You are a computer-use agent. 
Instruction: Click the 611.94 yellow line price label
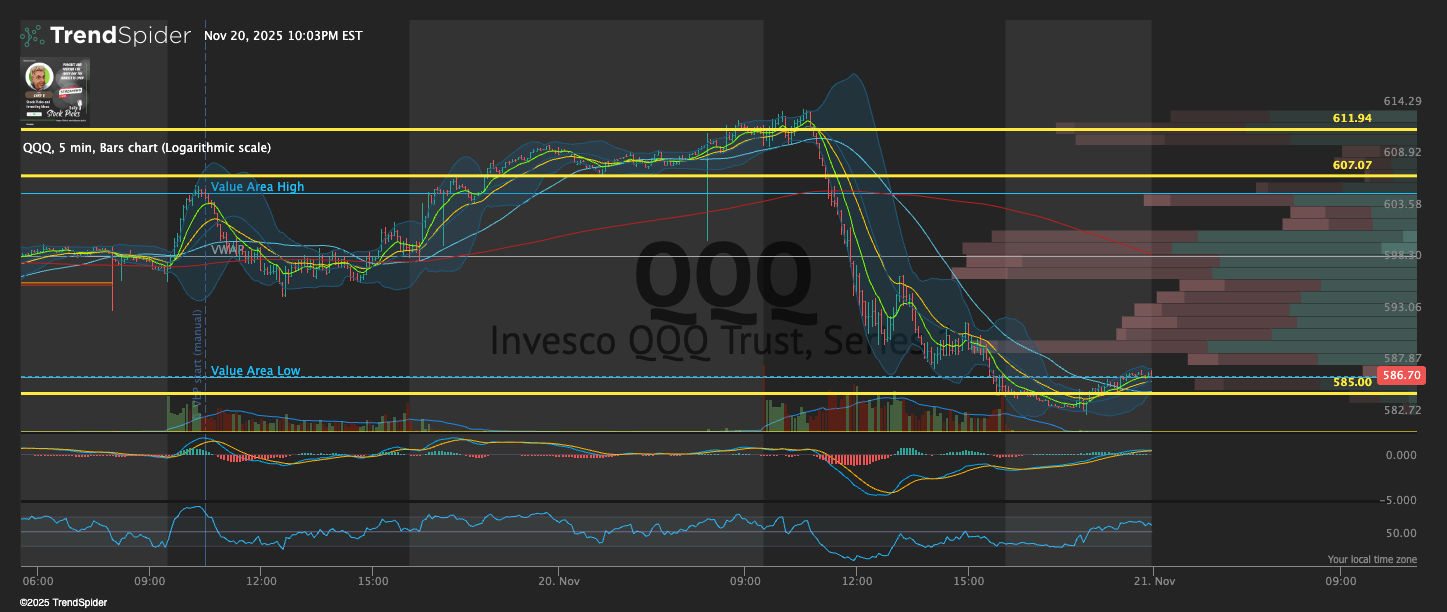point(1351,118)
